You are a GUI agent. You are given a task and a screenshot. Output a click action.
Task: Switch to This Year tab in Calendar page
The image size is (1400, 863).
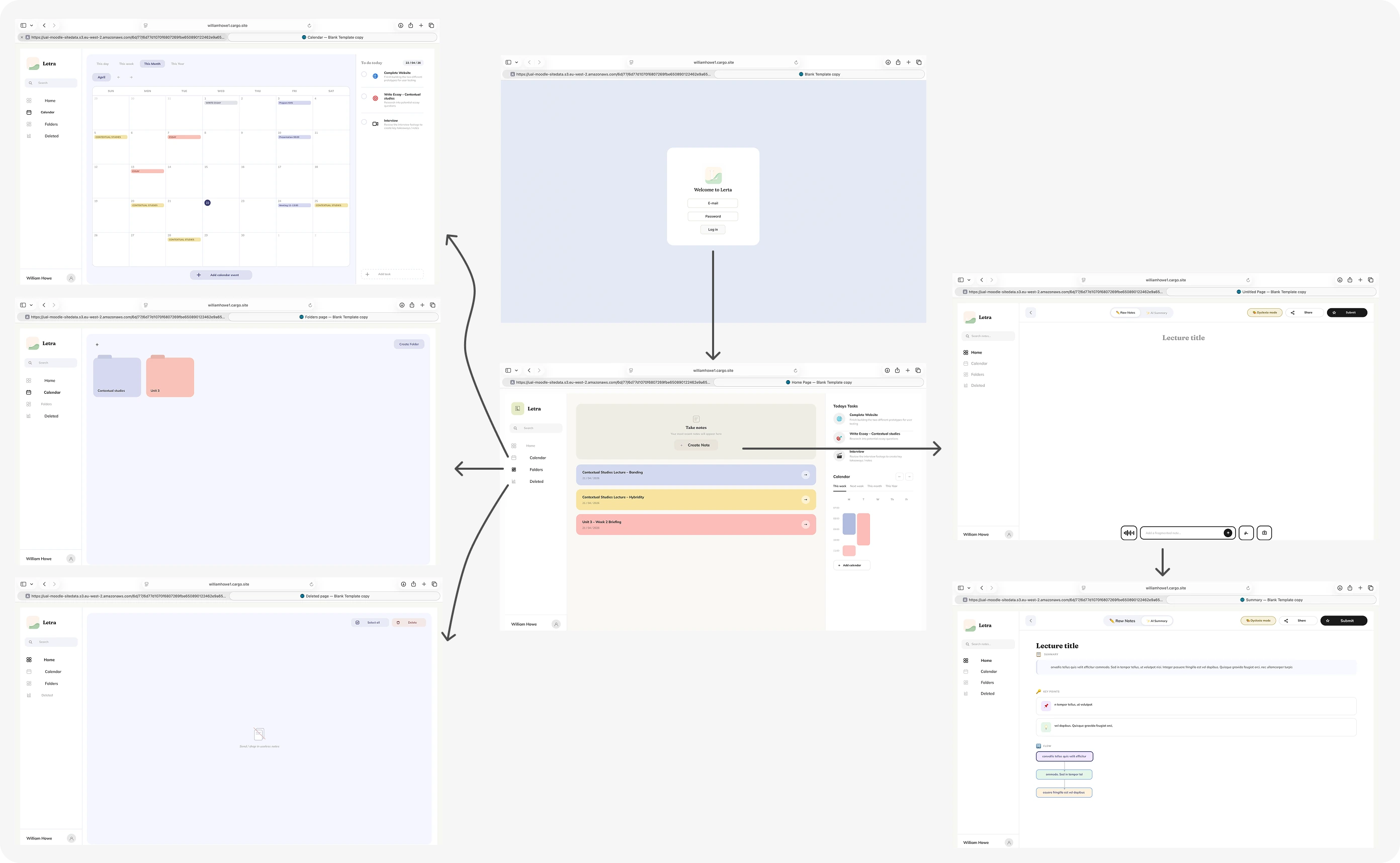coord(178,64)
